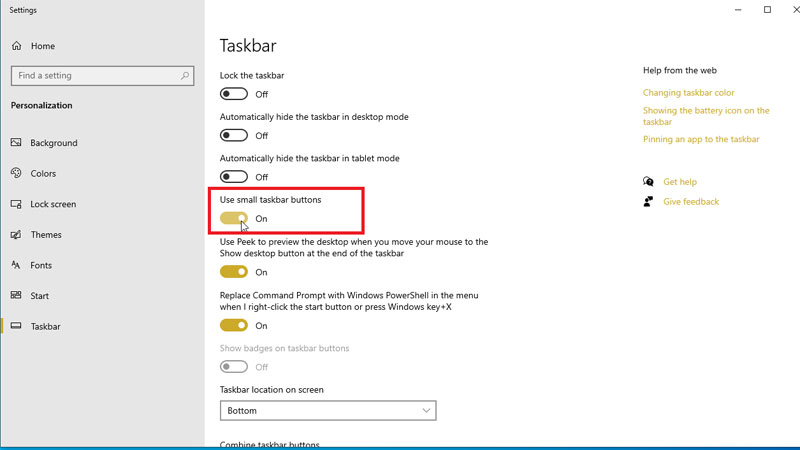
Task: Toggle the Lock the taskbar switch
Action: click(234, 94)
